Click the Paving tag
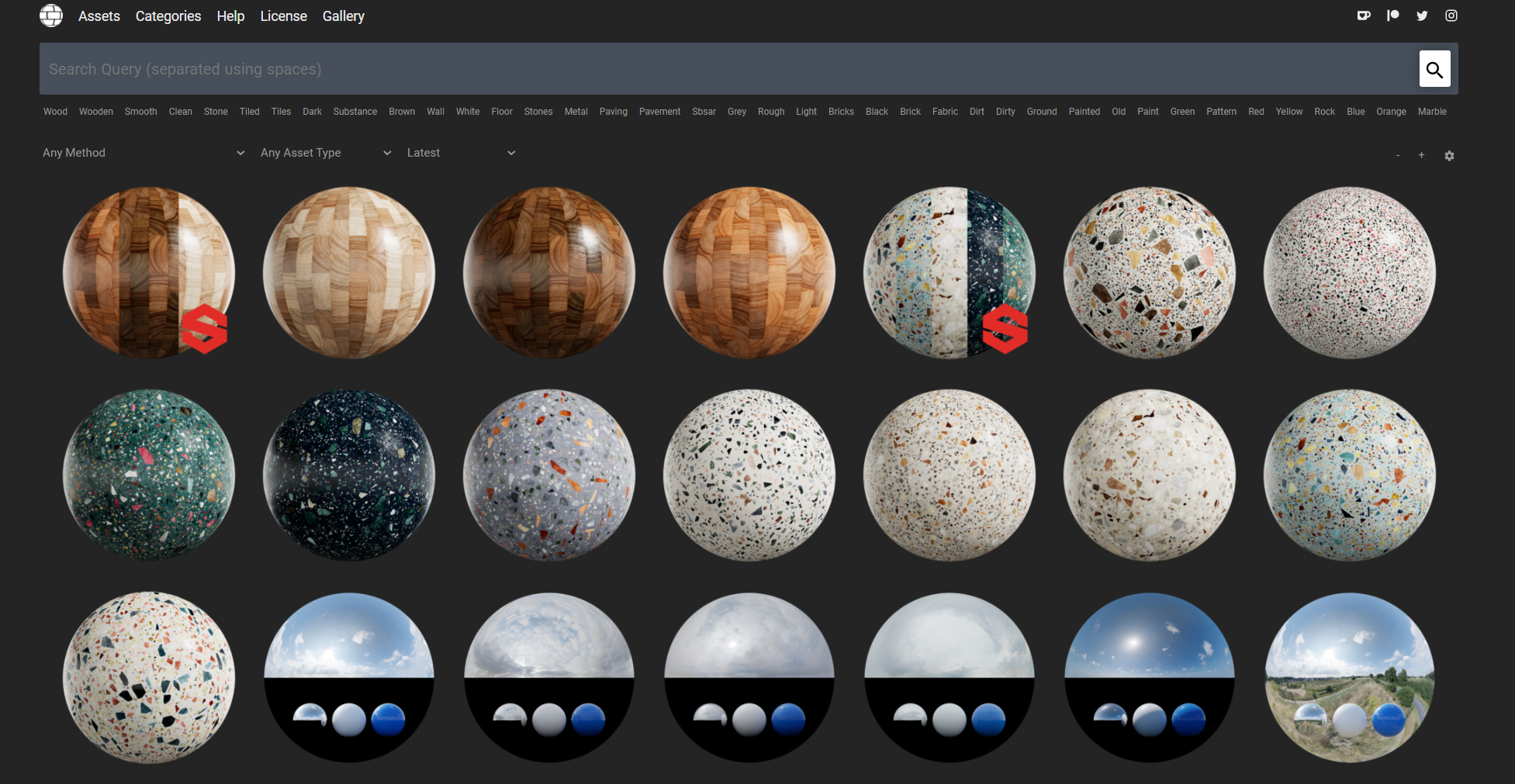This screenshot has height=784, width=1515. (614, 112)
